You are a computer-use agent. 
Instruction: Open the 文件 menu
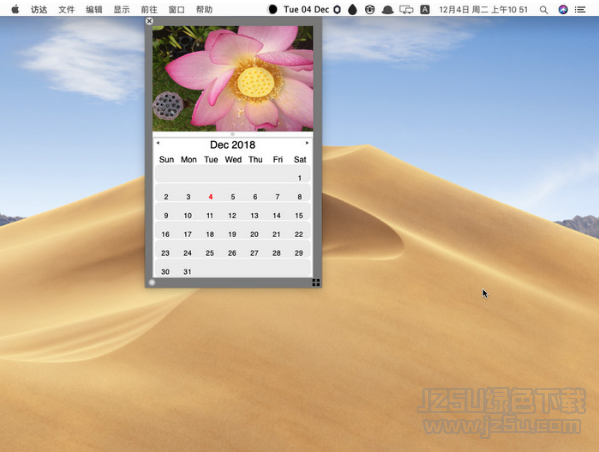coord(66,10)
